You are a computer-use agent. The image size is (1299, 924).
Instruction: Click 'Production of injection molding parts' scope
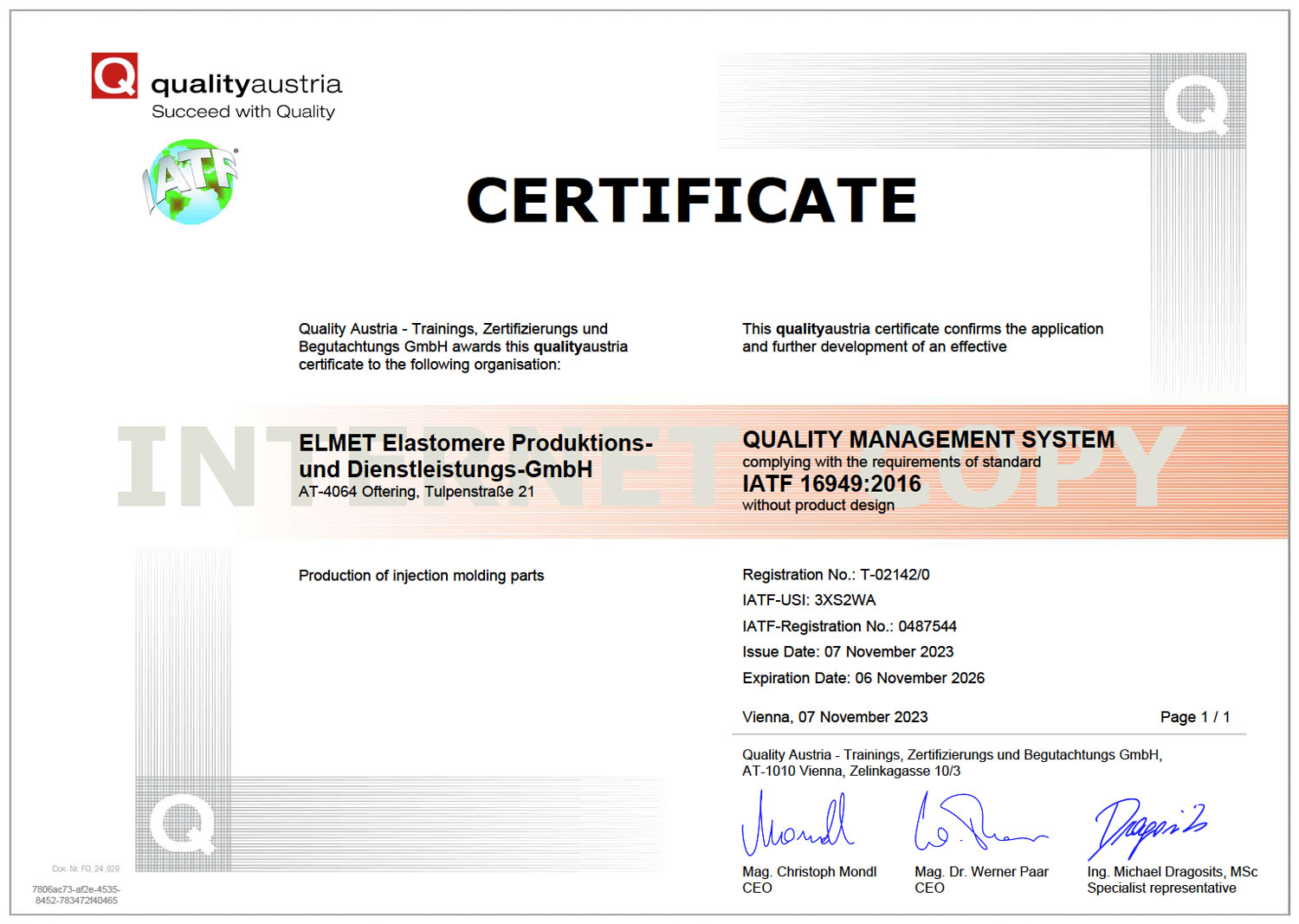point(421,576)
